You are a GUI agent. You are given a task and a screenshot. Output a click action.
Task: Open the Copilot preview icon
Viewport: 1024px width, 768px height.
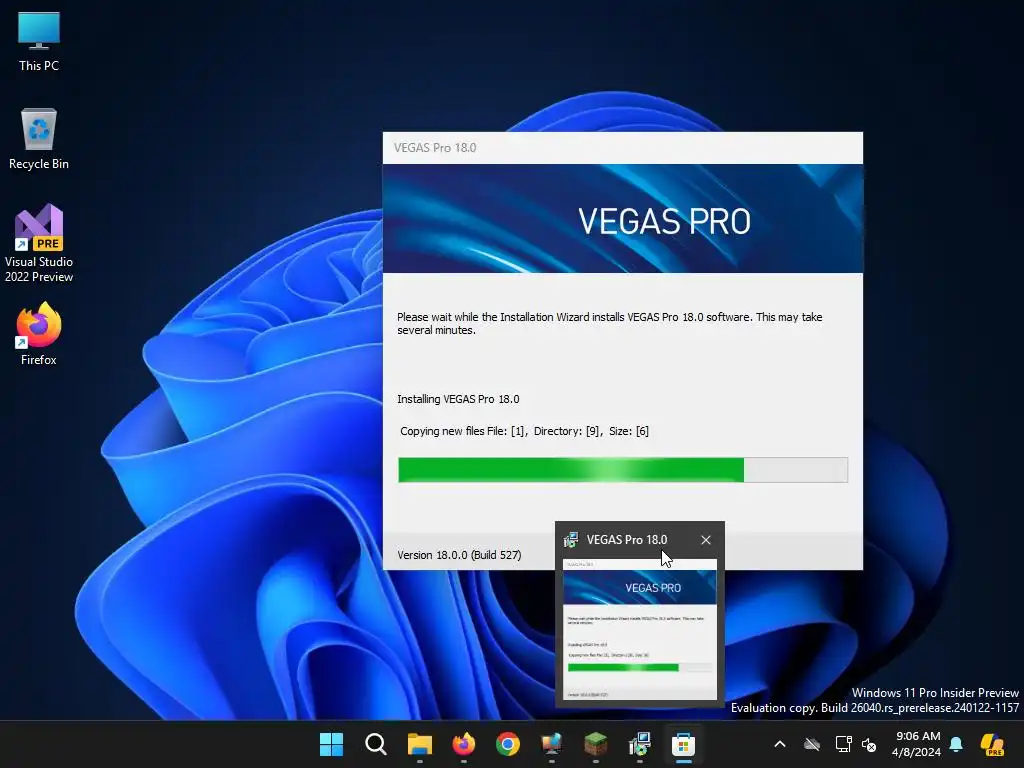[992, 744]
